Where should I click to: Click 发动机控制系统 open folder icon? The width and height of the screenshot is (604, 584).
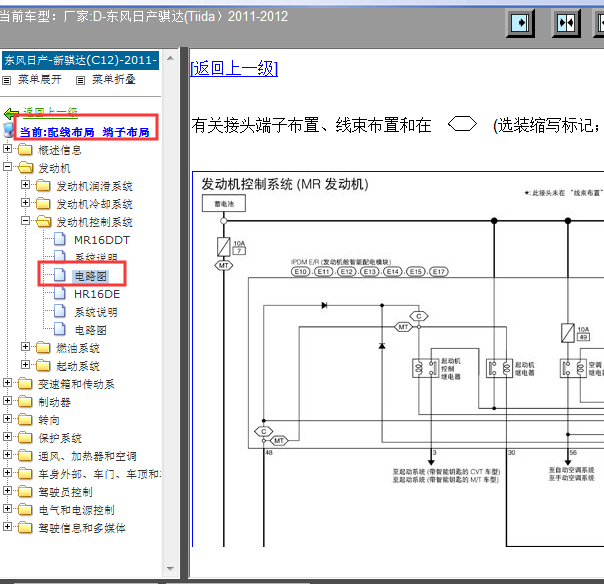coord(44,222)
